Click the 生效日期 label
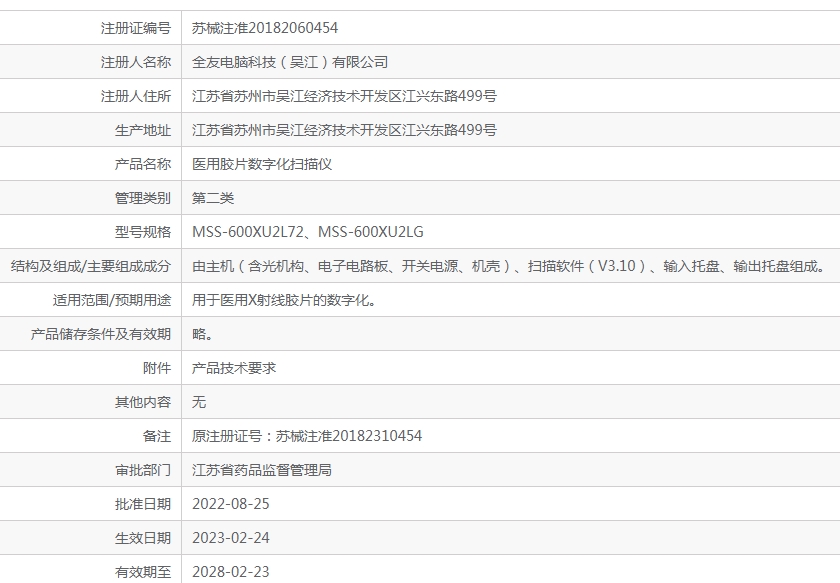 [x=143, y=538]
